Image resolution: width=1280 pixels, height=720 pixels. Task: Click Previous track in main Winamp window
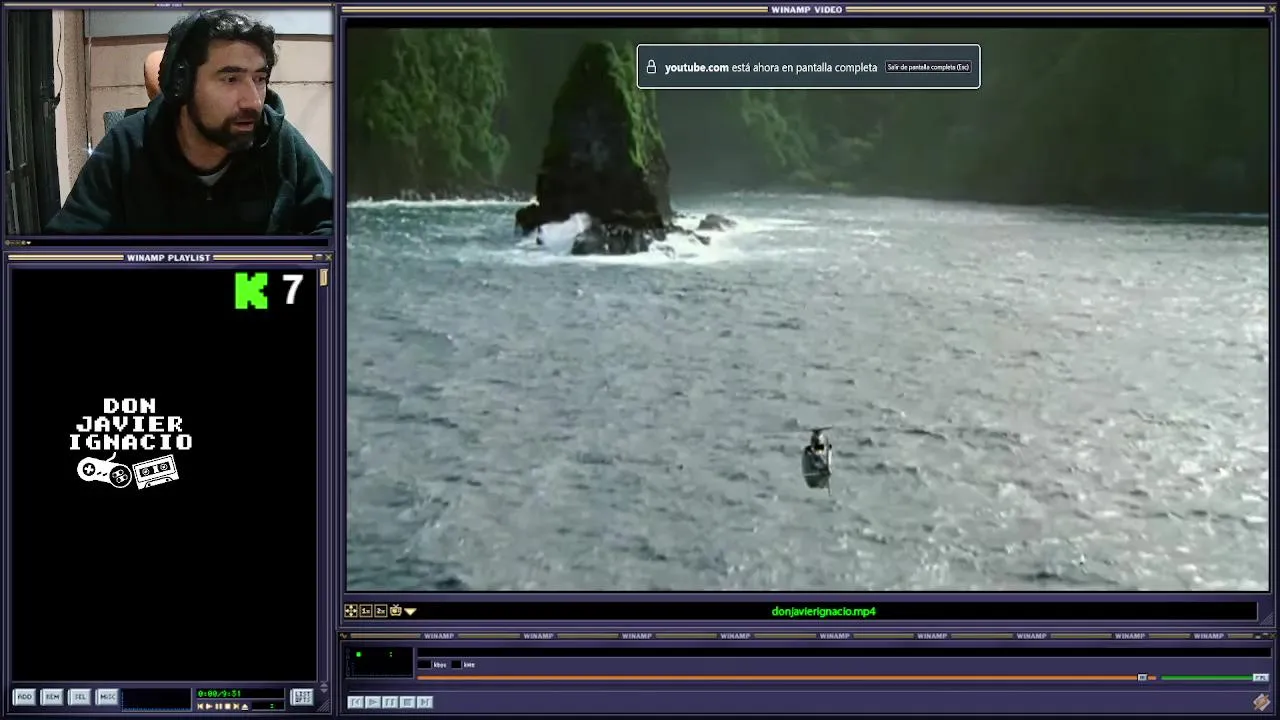click(356, 702)
